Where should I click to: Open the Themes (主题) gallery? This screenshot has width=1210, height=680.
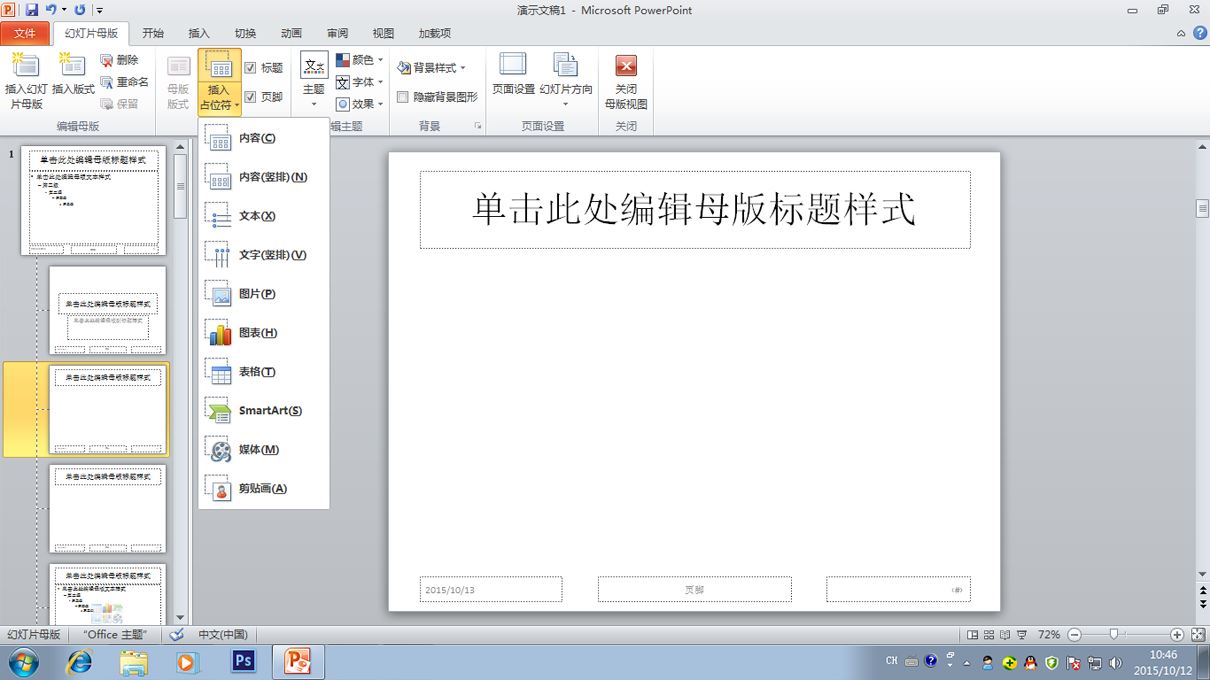314,81
